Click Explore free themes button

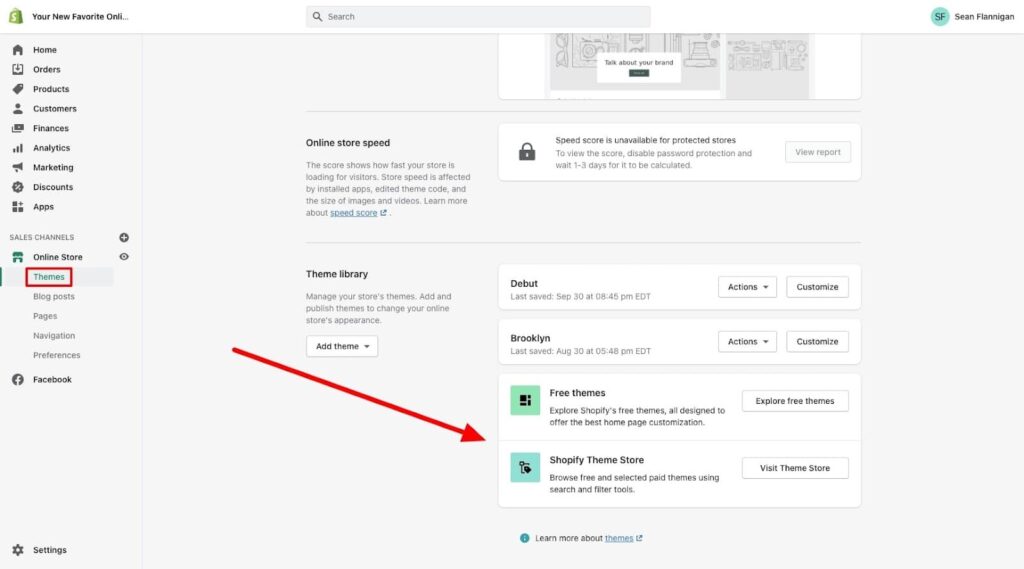[795, 401]
